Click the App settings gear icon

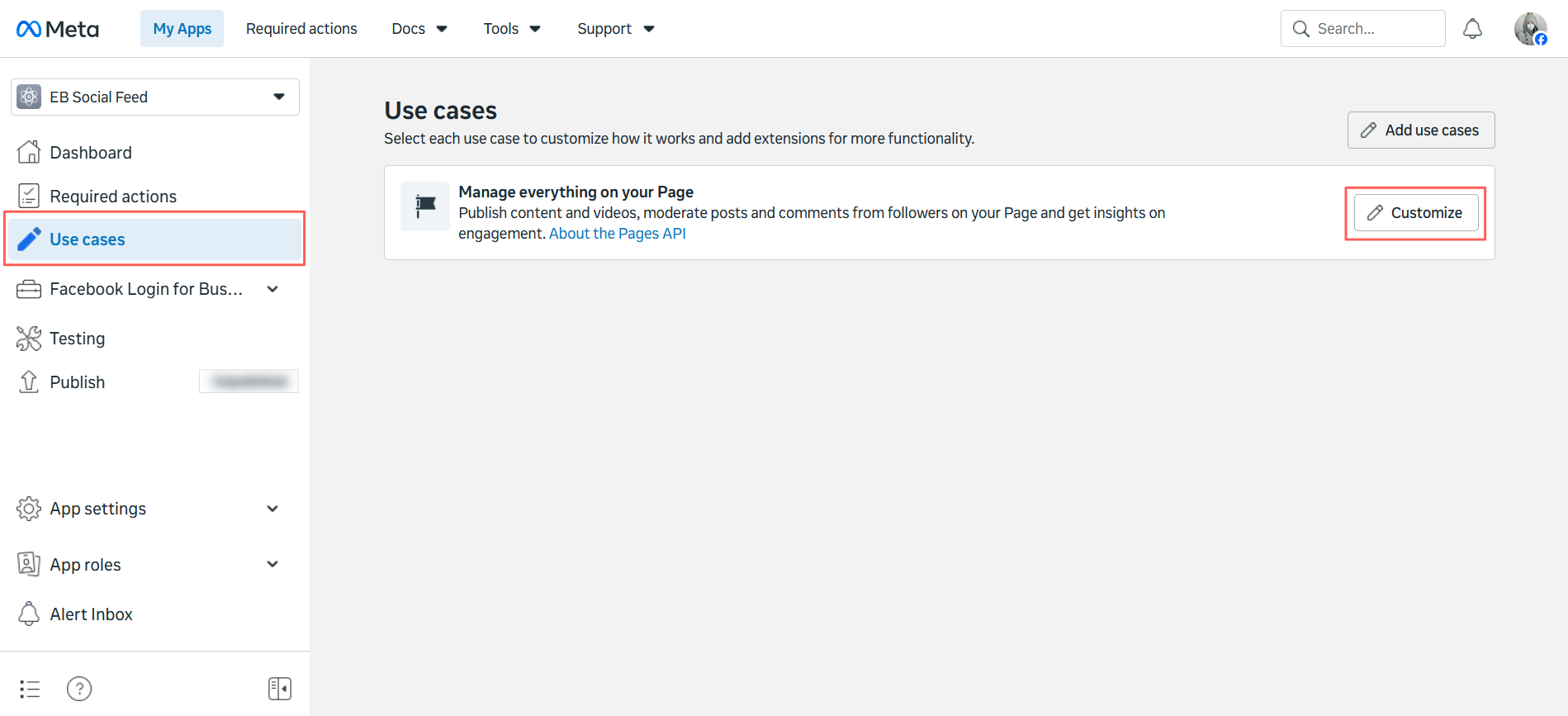pos(29,509)
